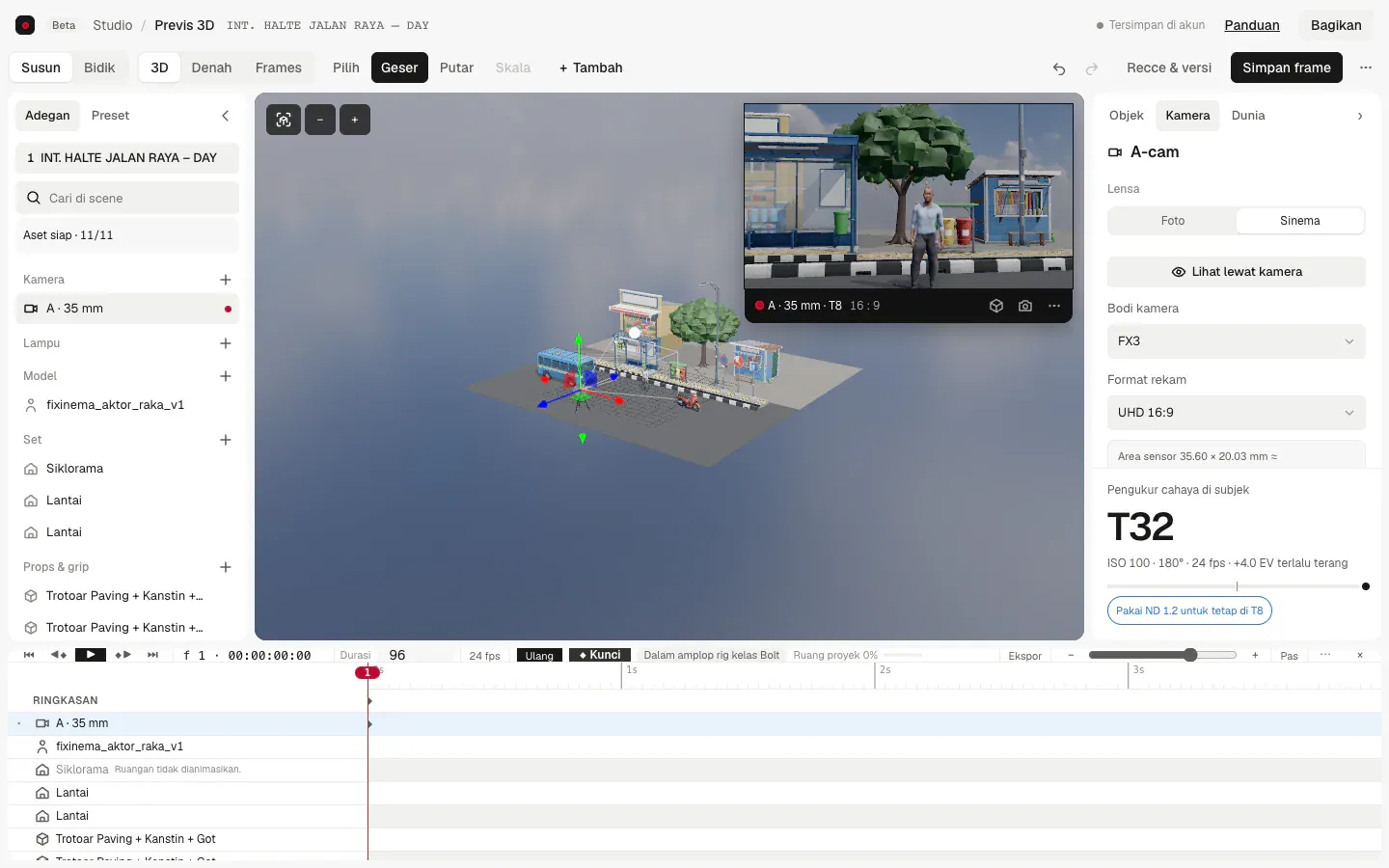This screenshot has height=868, width=1389.
Task: Click the undo arrow icon
Action: tap(1059, 68)
